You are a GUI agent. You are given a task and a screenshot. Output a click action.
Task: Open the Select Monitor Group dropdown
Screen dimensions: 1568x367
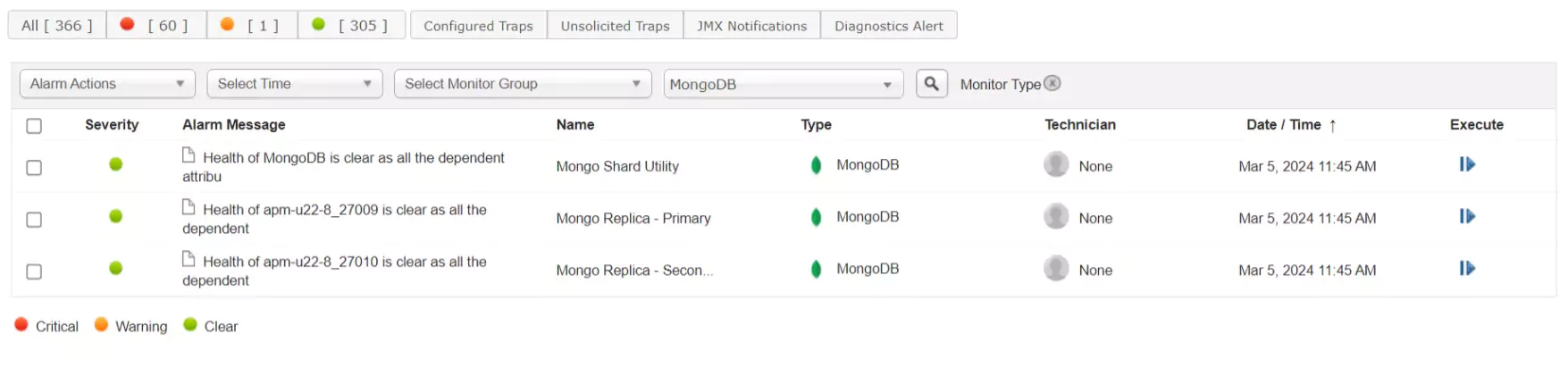523,84
